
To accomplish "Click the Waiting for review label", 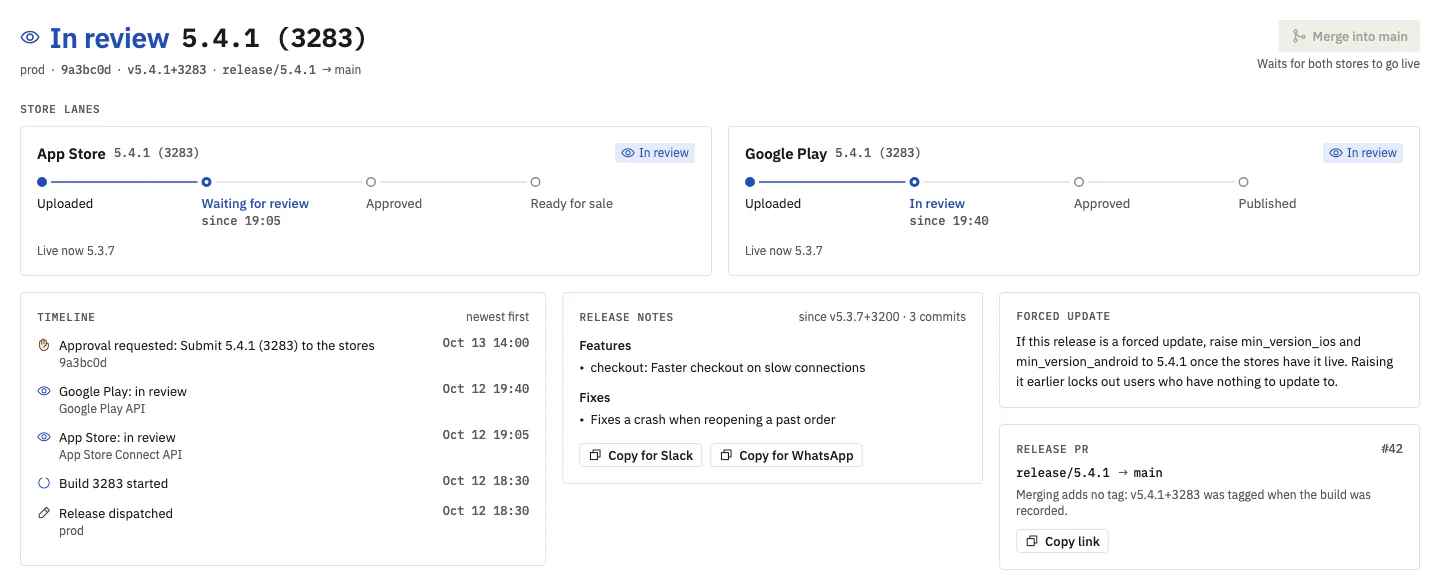I will click(255, 203).
